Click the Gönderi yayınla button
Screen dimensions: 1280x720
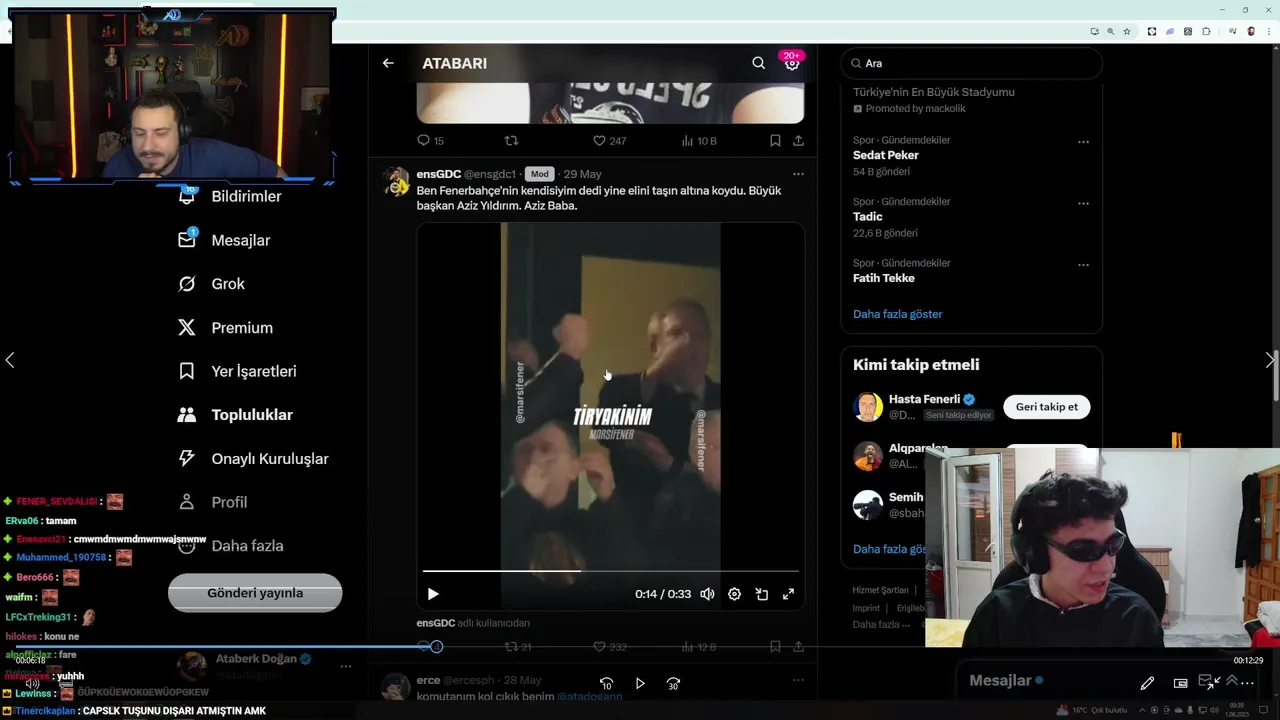point(255,593)
